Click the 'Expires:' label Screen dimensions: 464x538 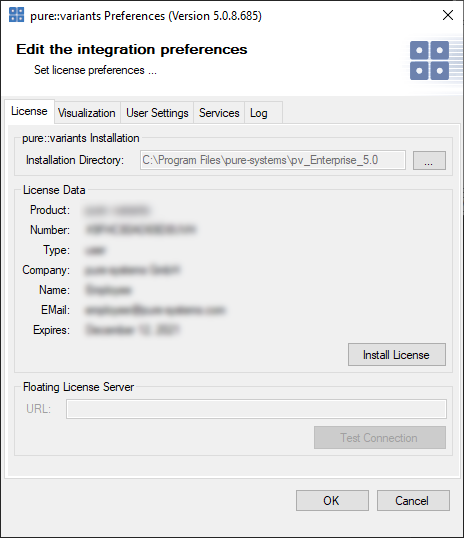(x=51, y=330)
